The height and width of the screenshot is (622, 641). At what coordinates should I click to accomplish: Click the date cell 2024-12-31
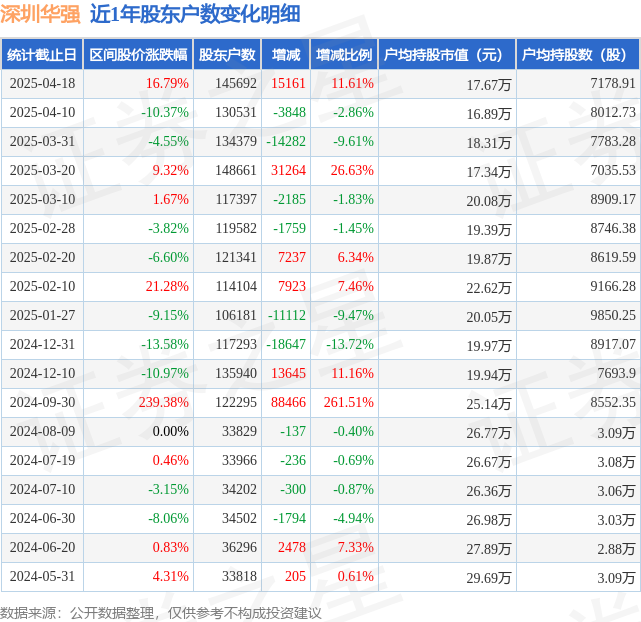tap(43, 345)
